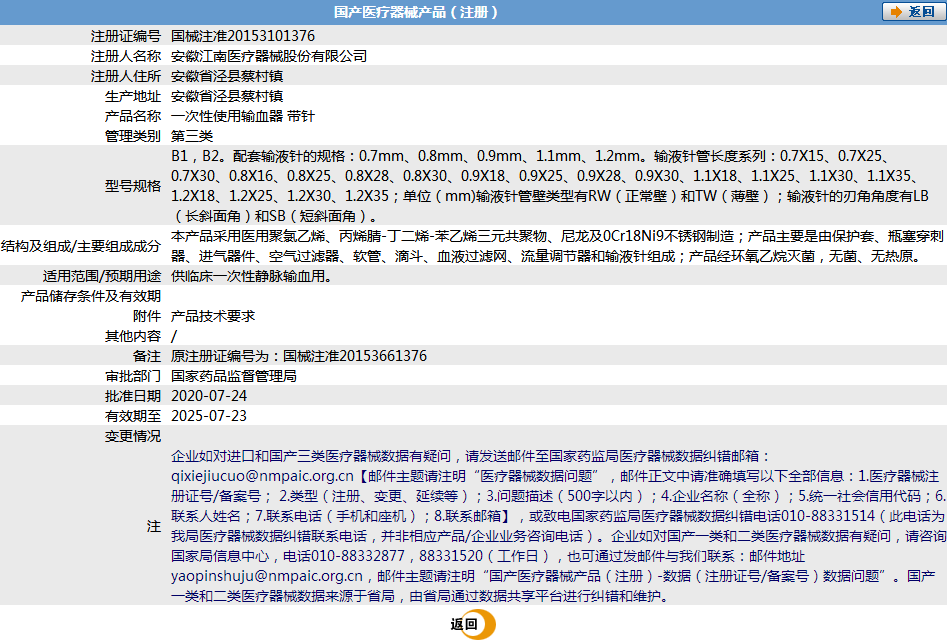The height and width of the screenshot is (642, 951).
Task: Click the orange circle icon on bottom 返回
Action: (x=483, y=624)
